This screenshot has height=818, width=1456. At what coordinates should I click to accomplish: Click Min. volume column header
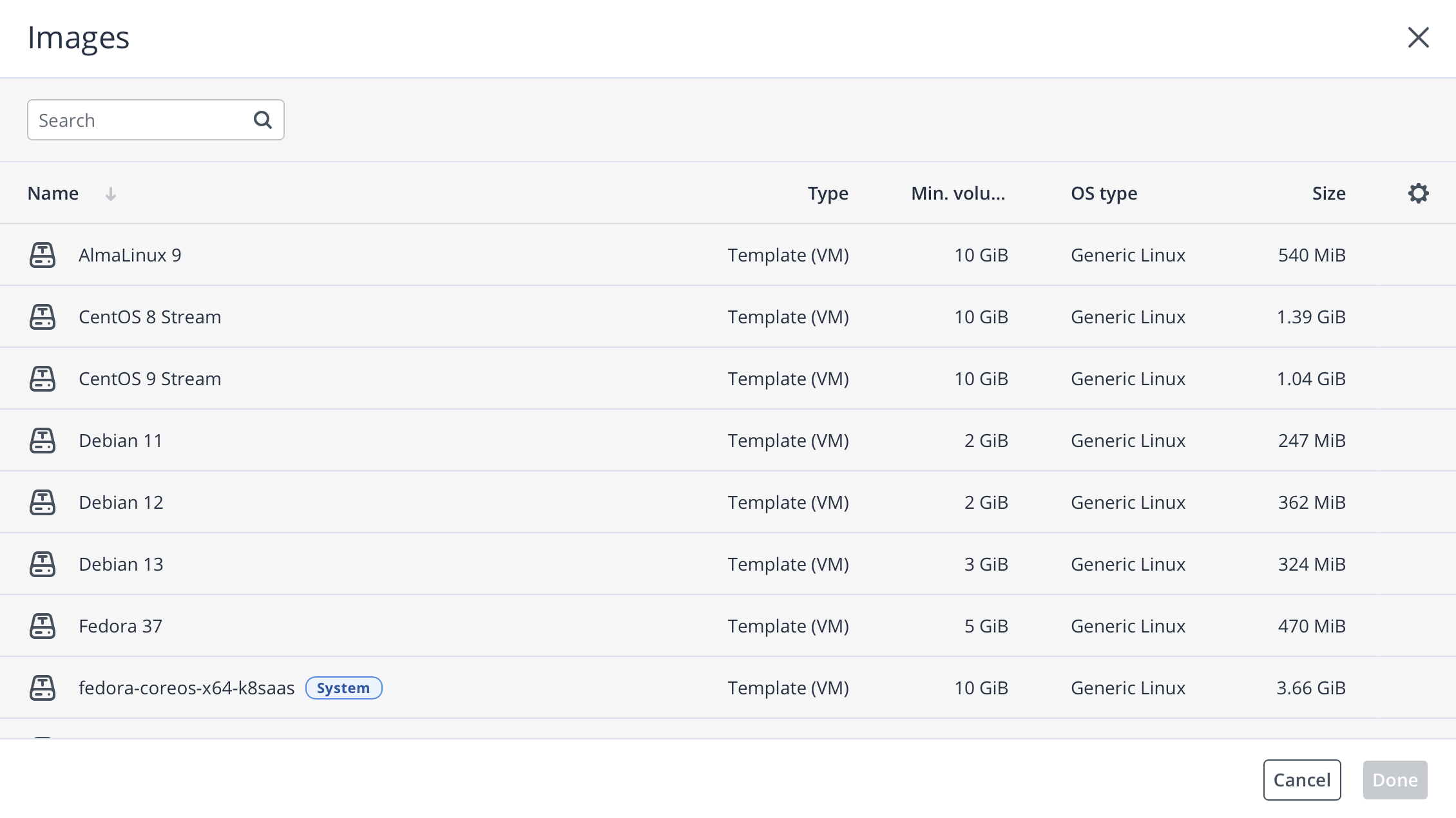coord(958,193)
